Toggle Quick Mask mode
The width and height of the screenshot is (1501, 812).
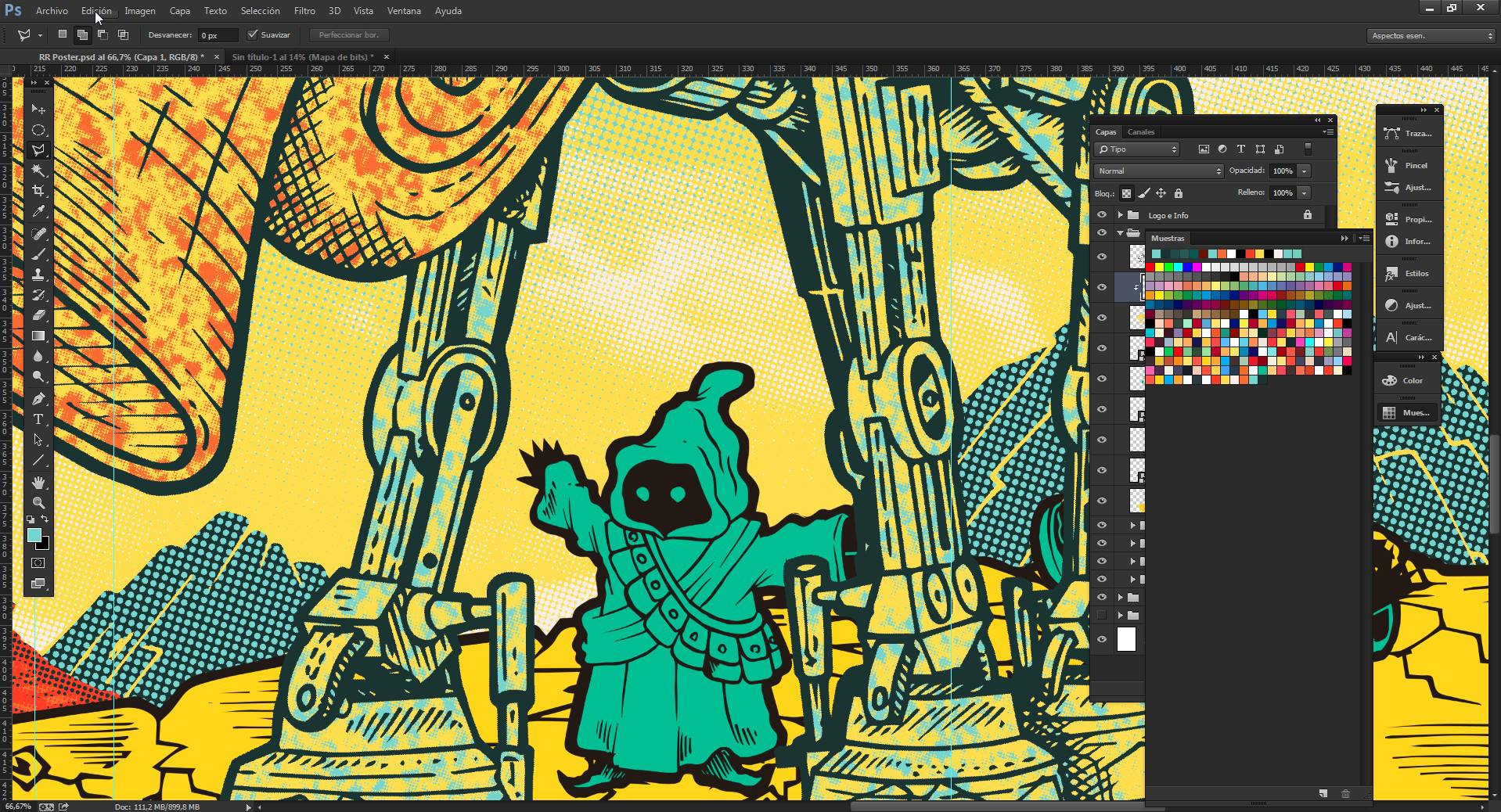pos(38,563)
